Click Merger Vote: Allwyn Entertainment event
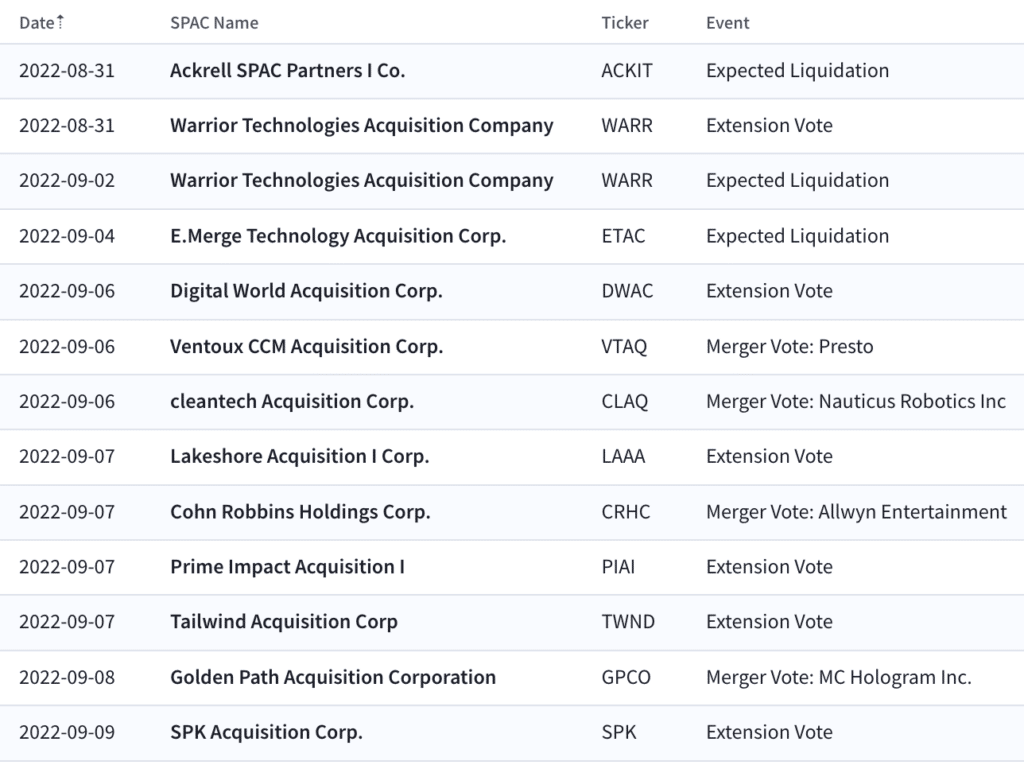This screenshot has width=1024, height=765. pyautogui.click(x=856, y=512)
